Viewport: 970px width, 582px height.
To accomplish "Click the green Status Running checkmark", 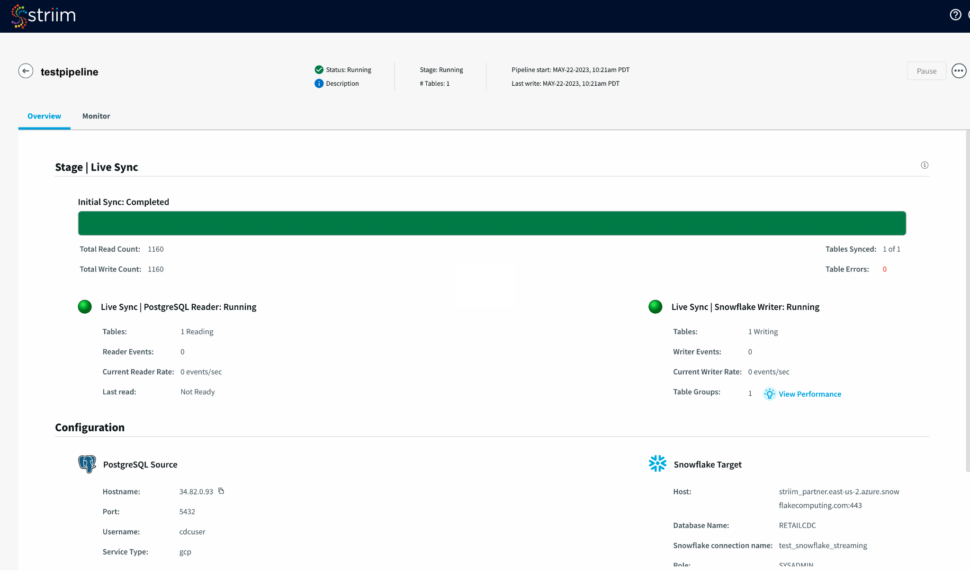I will [x=319, y=70].
